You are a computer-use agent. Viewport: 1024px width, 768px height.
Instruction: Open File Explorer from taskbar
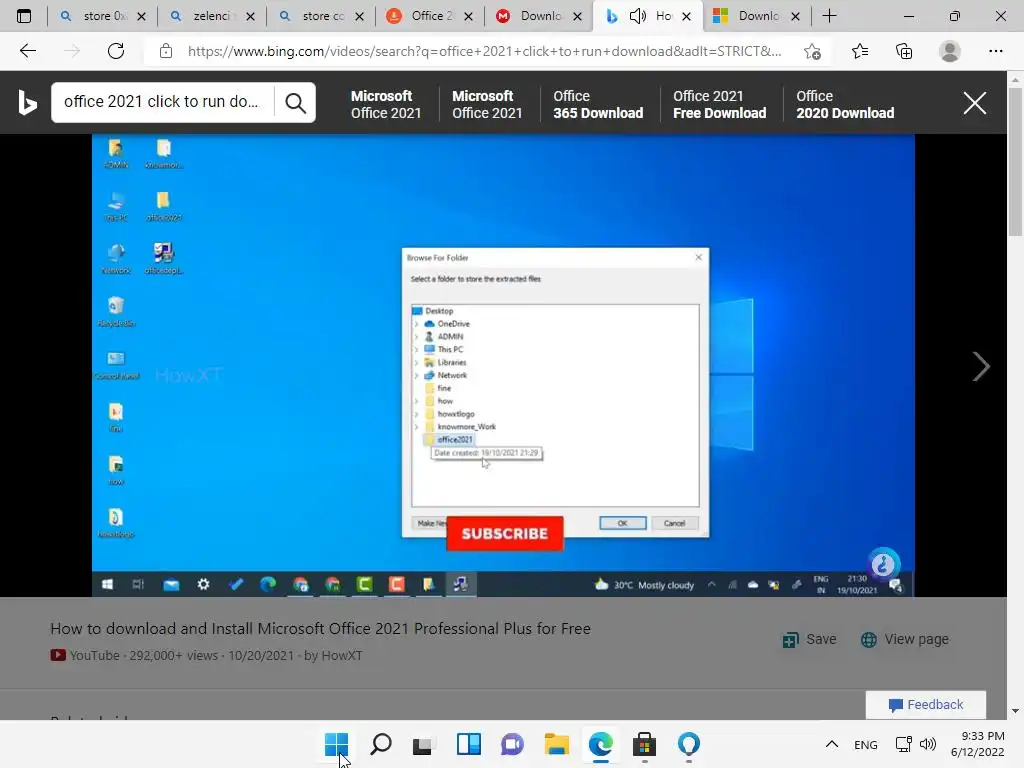coord(556,744)
